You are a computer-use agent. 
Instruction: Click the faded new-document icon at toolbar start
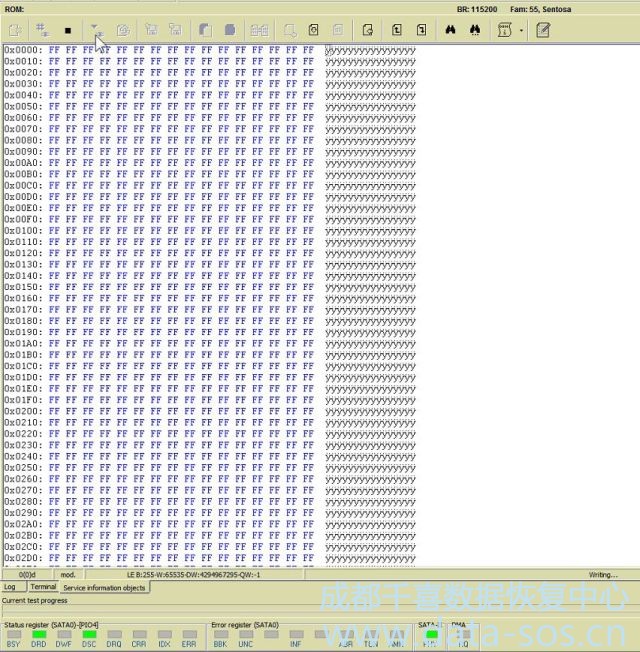pos(15,30)
